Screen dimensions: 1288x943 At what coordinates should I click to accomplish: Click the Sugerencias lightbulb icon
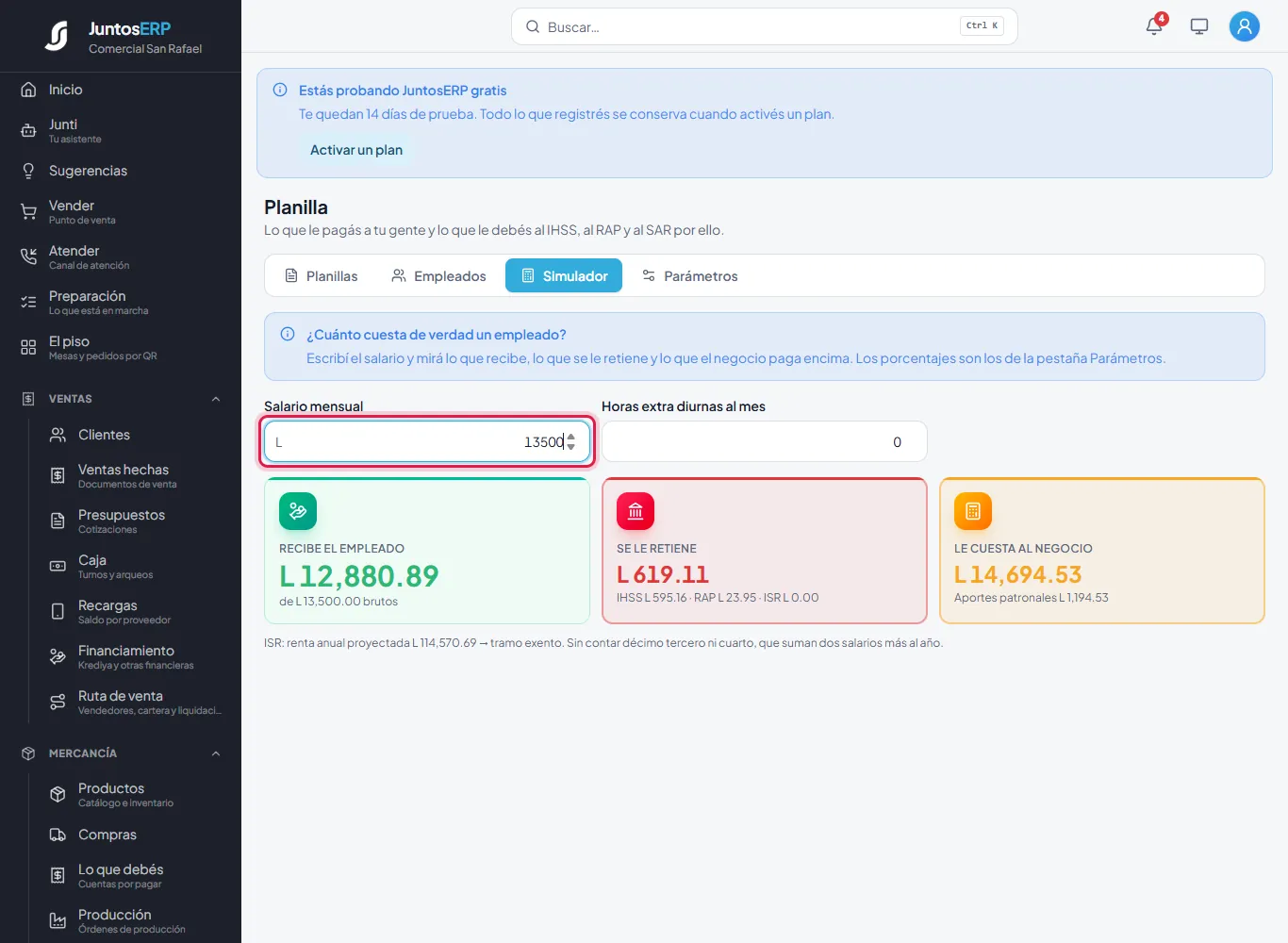tap(28, 171)
